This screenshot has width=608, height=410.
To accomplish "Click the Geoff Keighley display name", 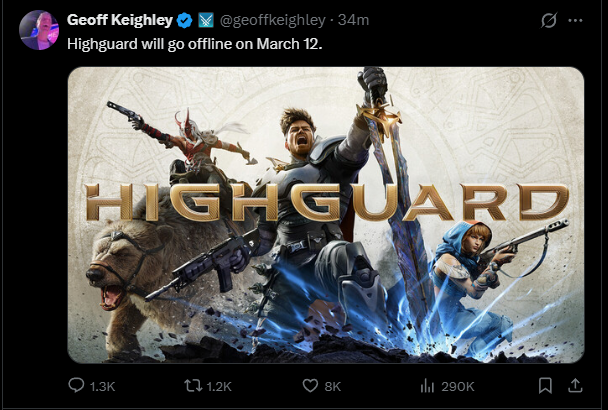I will click(119, 20).
